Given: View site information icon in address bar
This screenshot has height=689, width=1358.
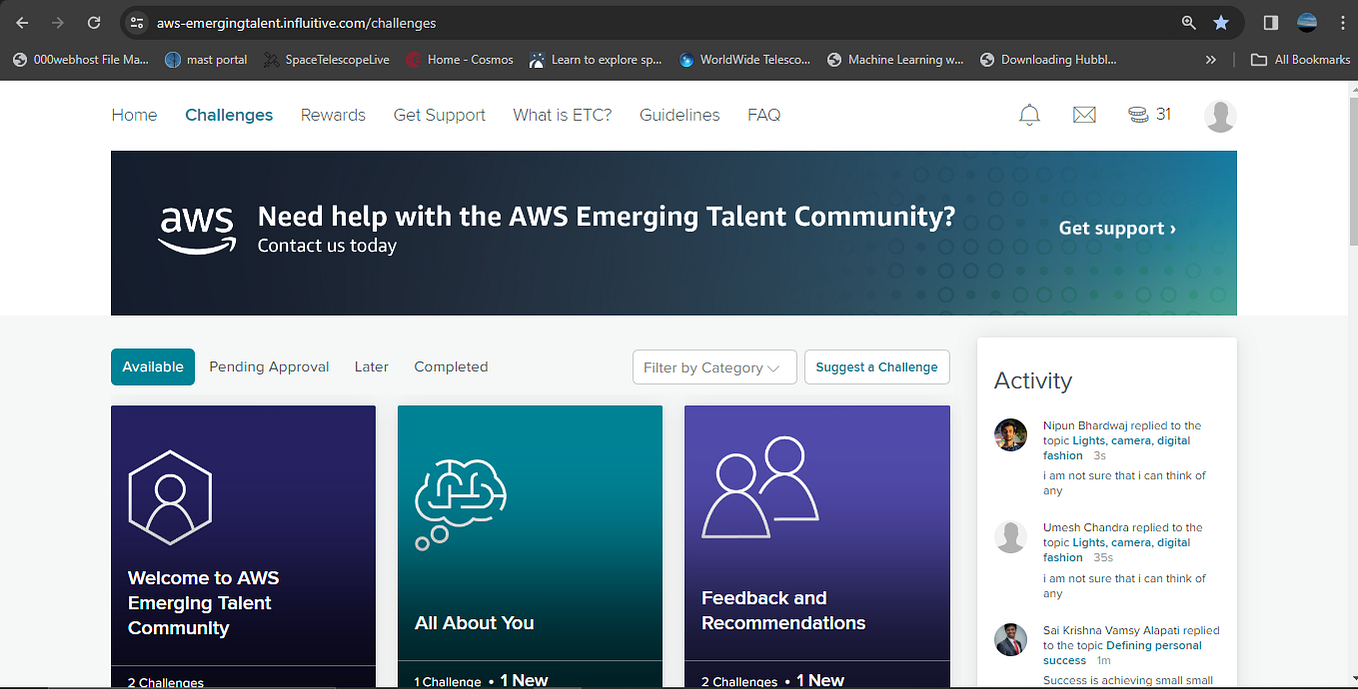Looking at the screenshot, I should [x=138, y=22].
